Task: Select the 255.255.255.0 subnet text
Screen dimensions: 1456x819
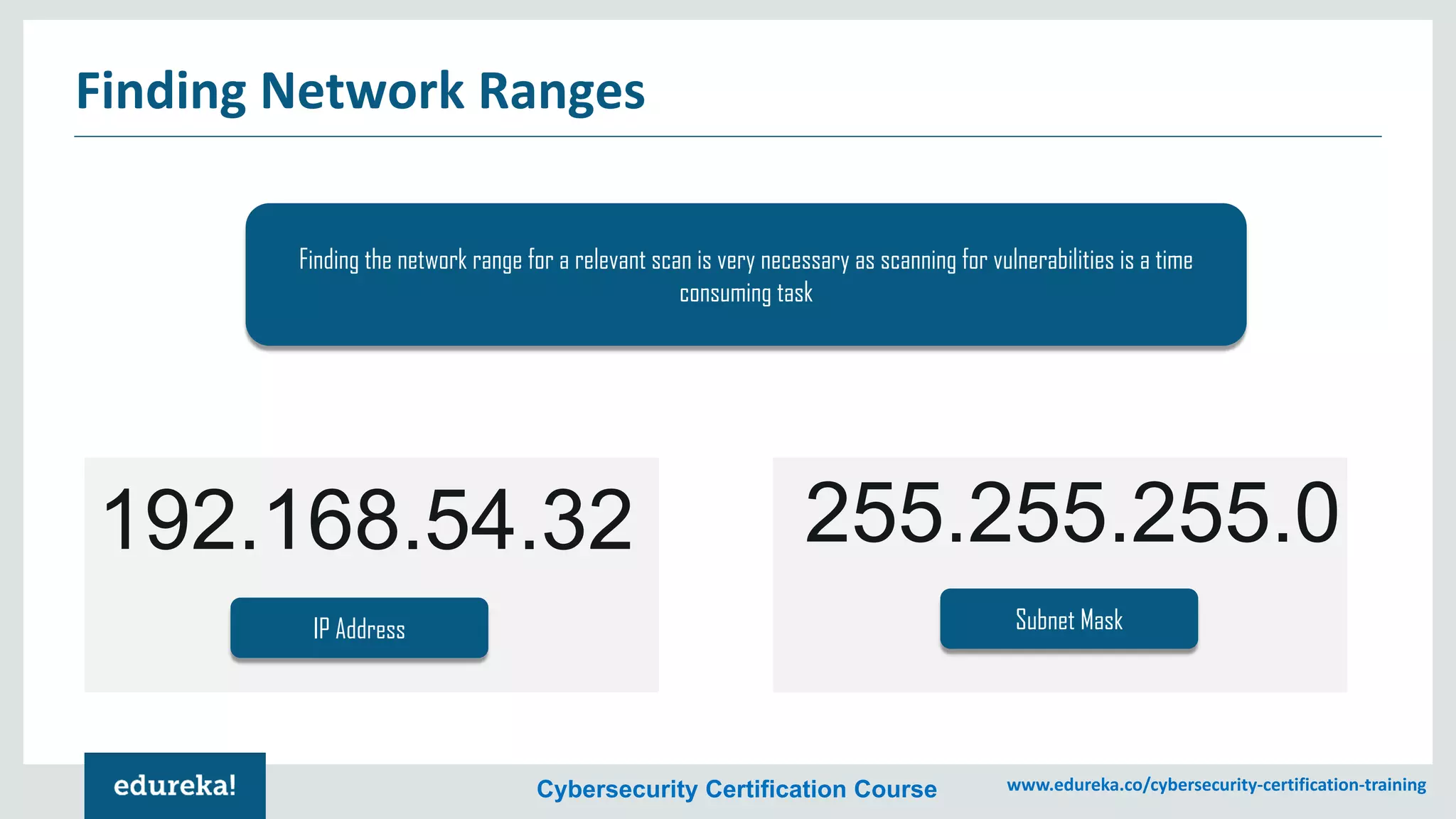Action: click(1071, 513)
